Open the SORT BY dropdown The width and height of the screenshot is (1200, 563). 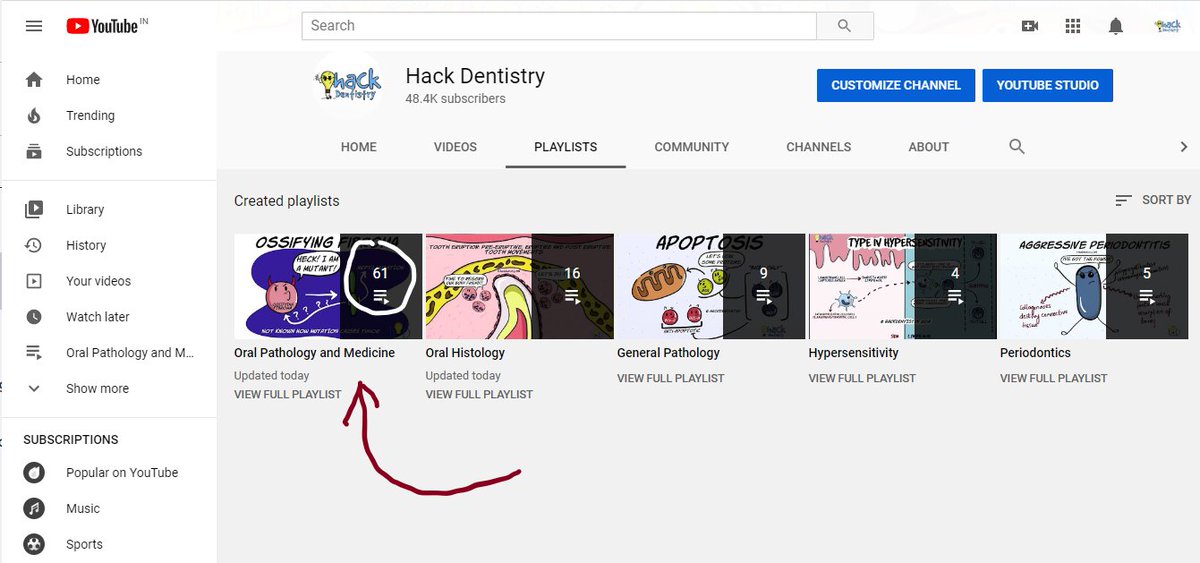pos(1153,201)
